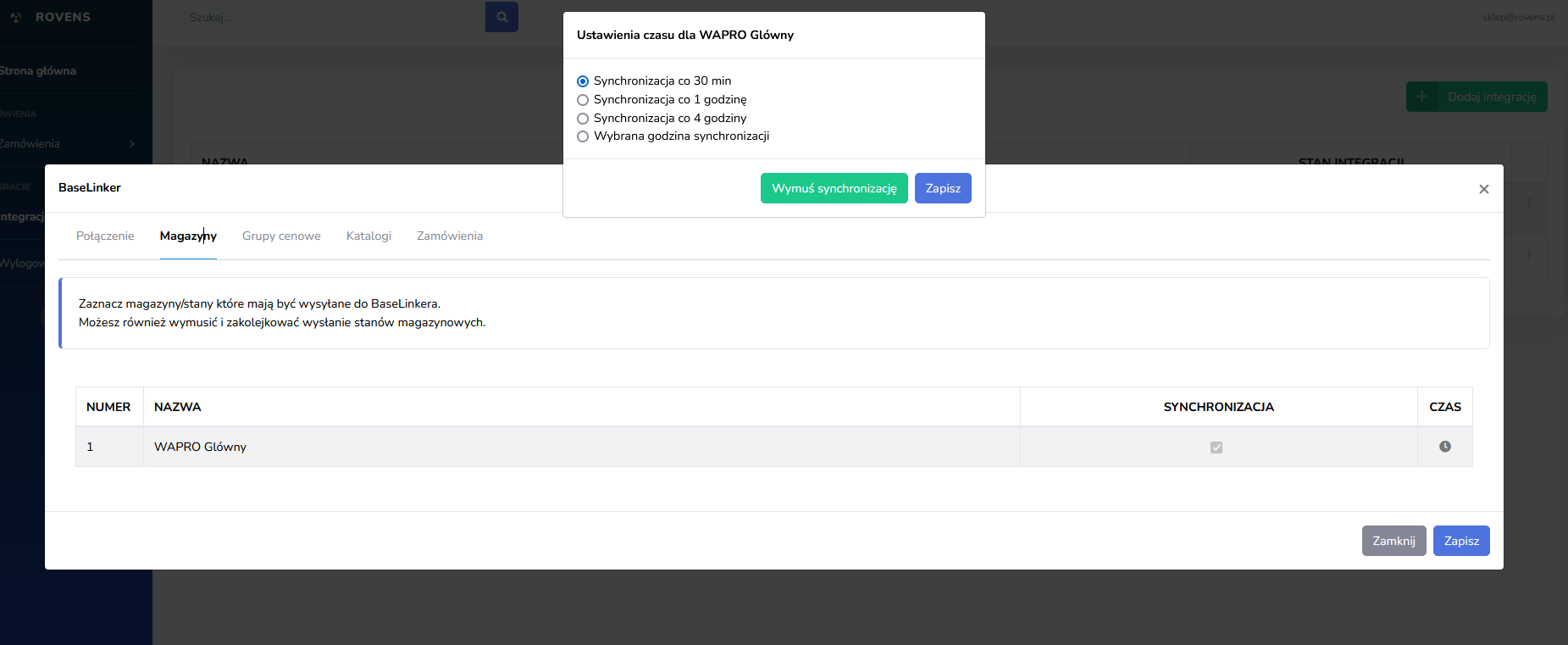Select Synchronizacja co 30 min
Screen dimensions: 1568x645
point(583,81)
